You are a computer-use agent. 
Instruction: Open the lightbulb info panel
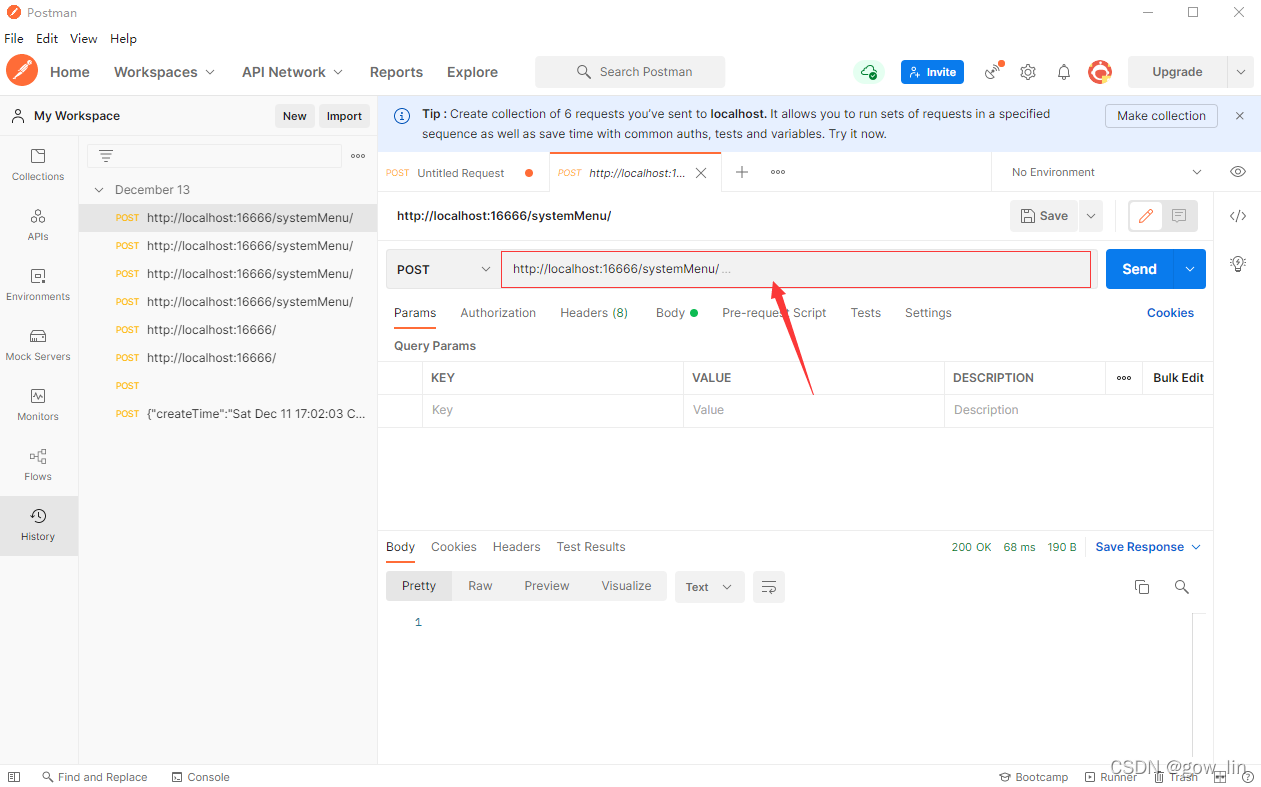point(1238,264)
